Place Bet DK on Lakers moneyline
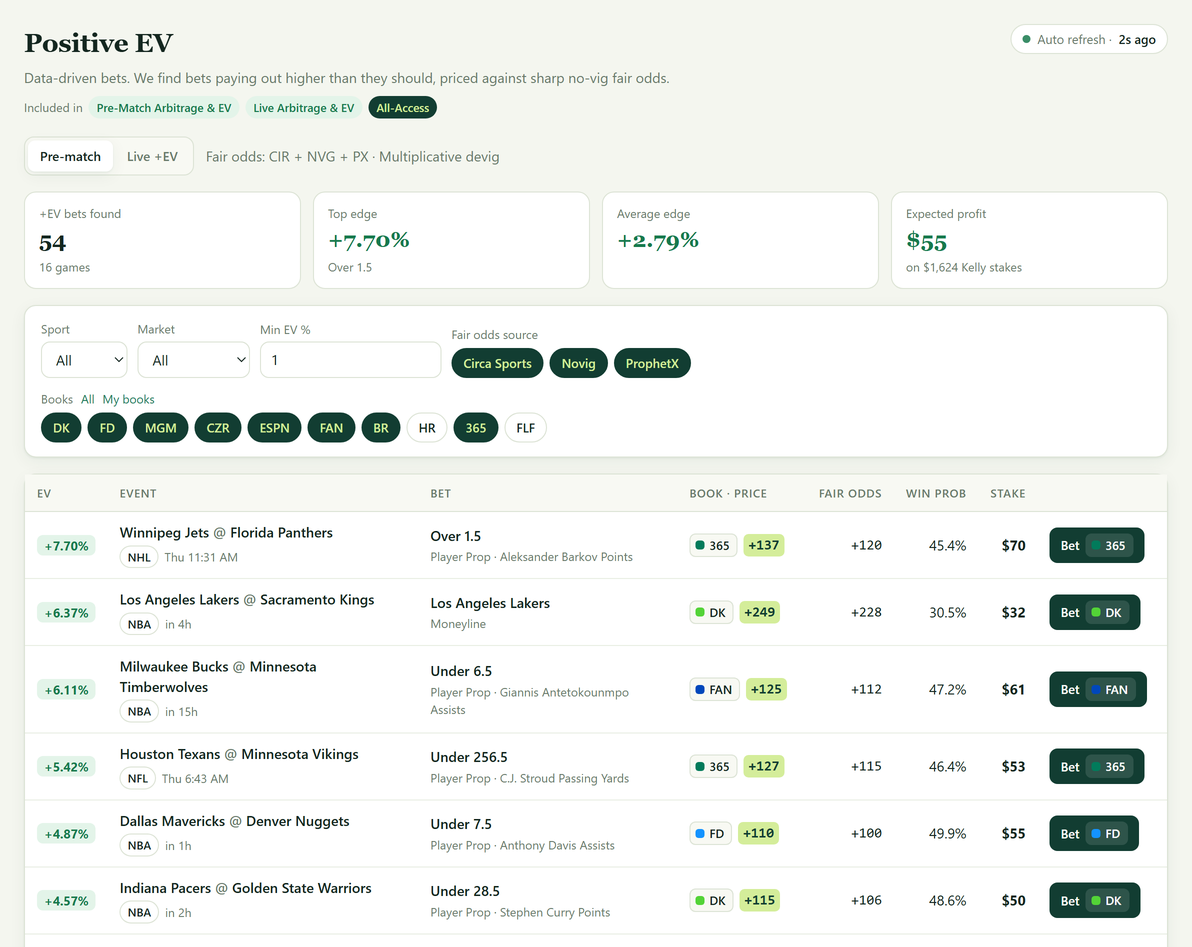1192x947 pixels. (x=1095, y=612)
